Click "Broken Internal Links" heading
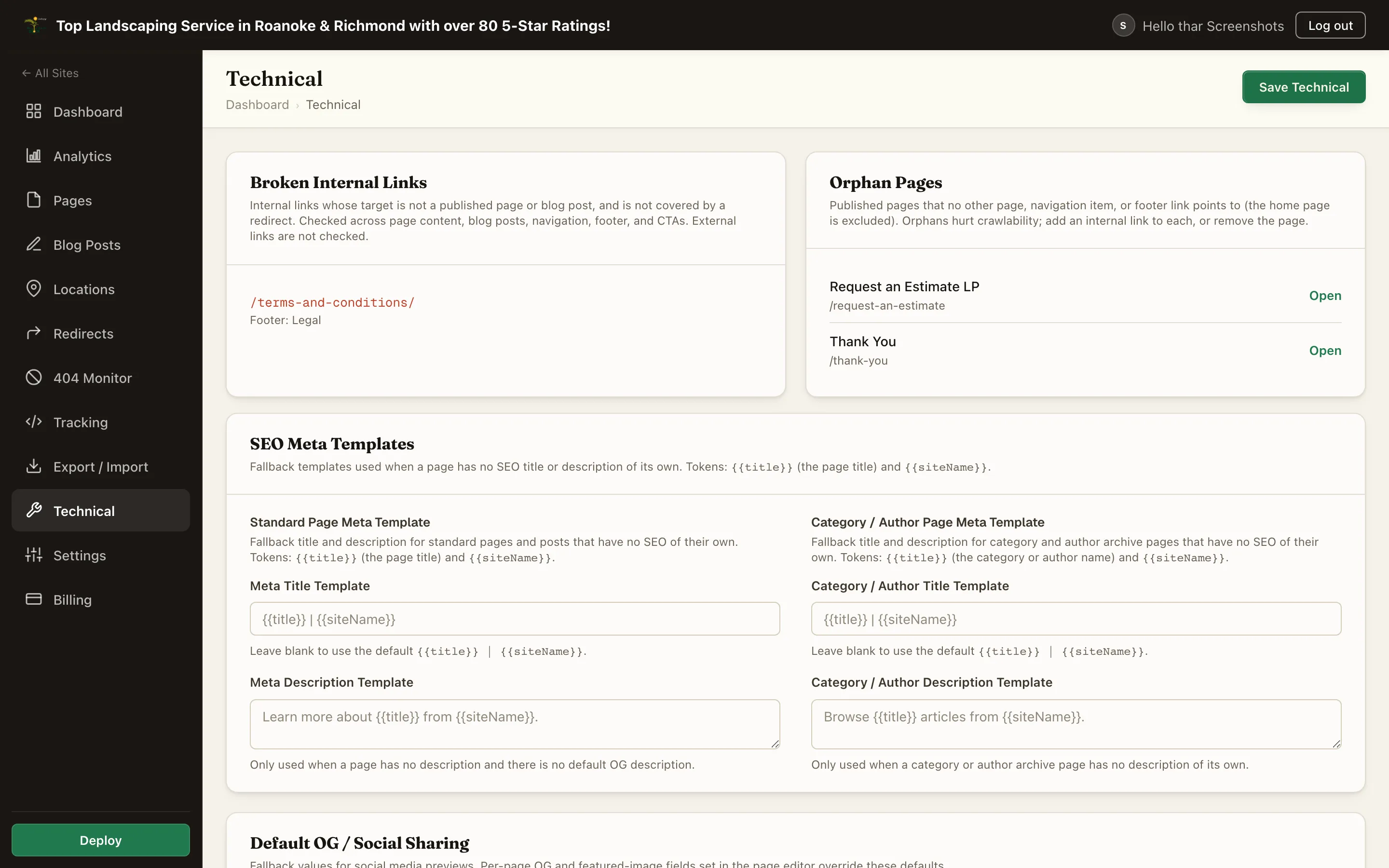The height and width of the screenshot is (868, 1389). [338, 182]
